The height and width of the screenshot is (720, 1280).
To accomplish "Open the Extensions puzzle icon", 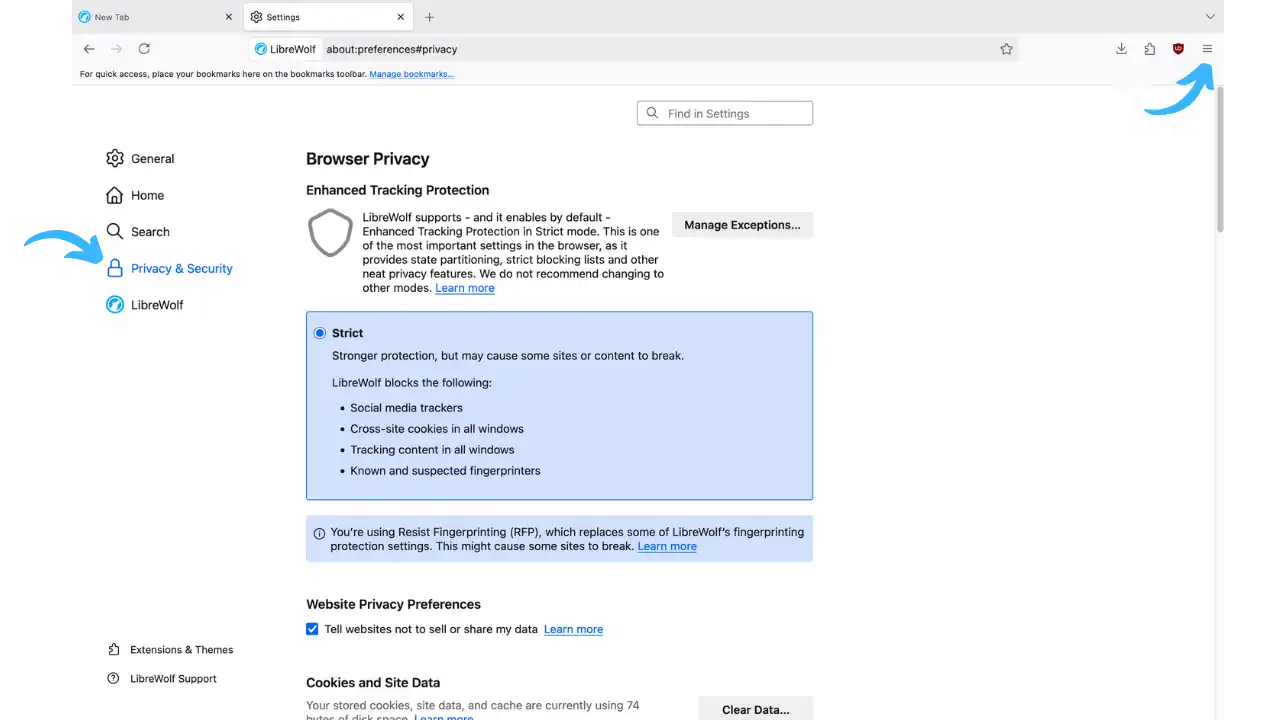I will [1150, 49].
